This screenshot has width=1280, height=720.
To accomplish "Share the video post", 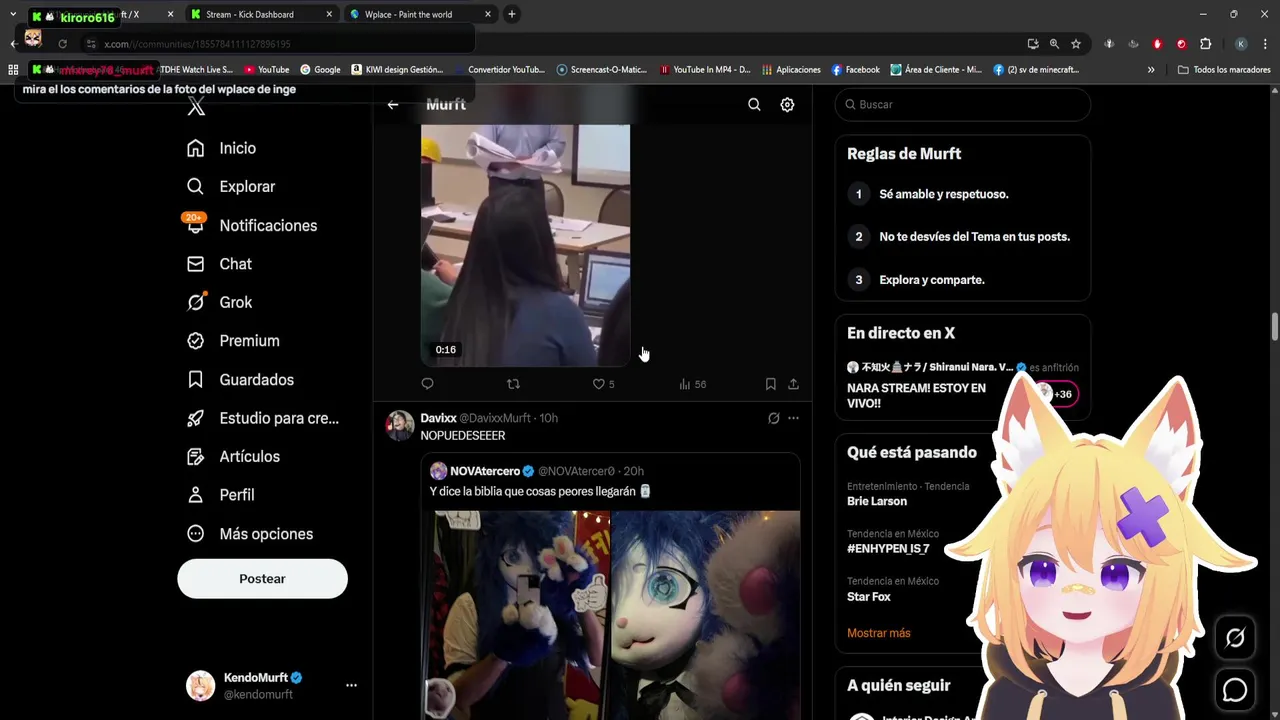I will pos(793,384).
